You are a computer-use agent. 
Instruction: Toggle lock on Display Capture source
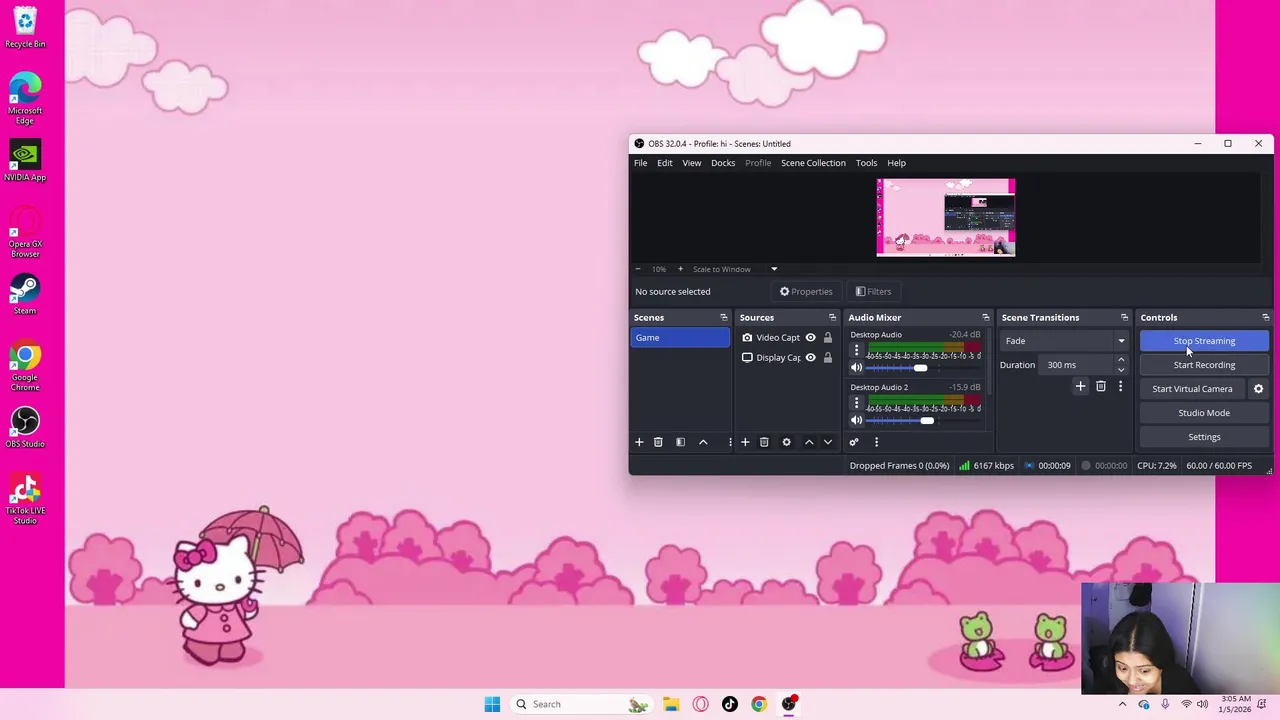coord(828,358)
